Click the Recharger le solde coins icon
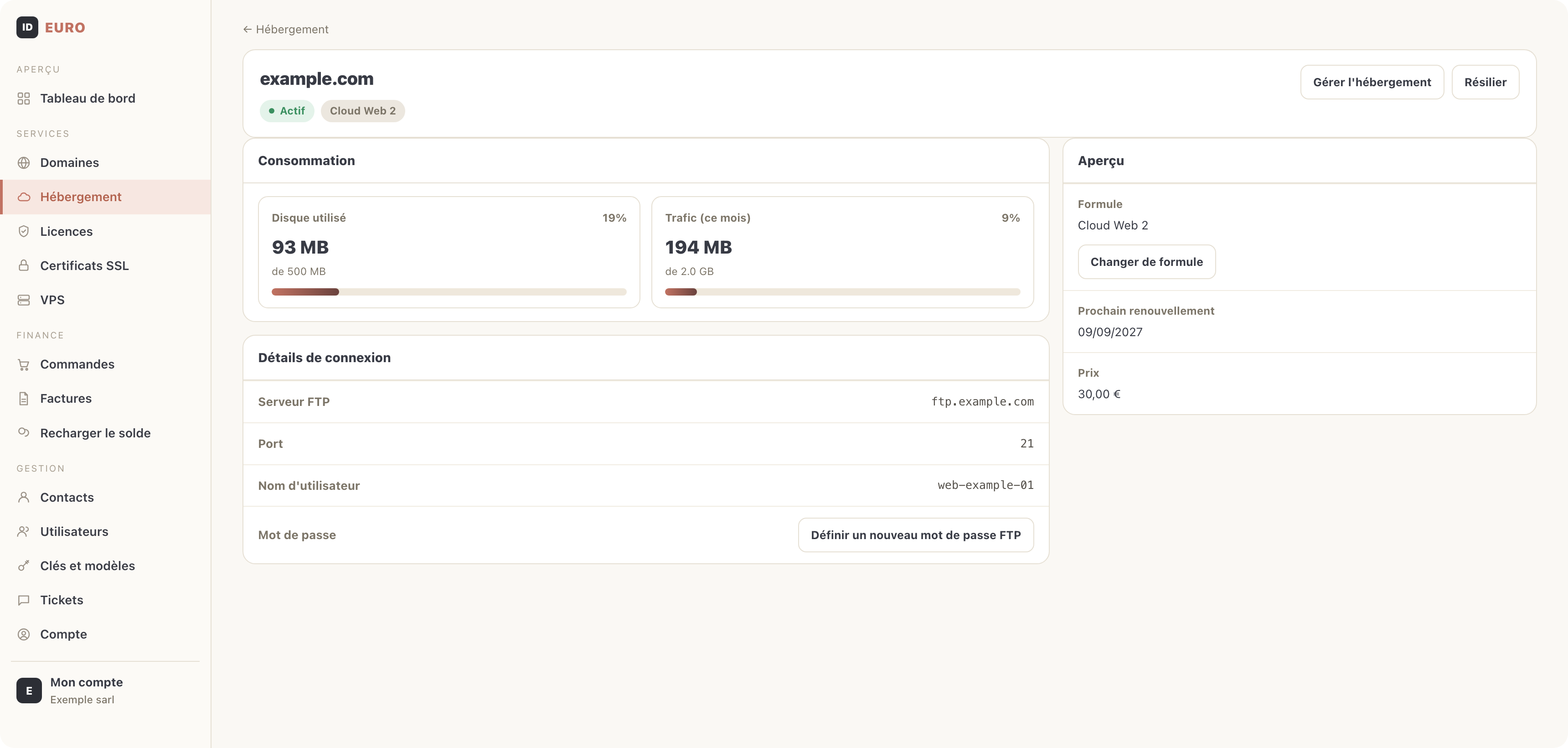 24,432
